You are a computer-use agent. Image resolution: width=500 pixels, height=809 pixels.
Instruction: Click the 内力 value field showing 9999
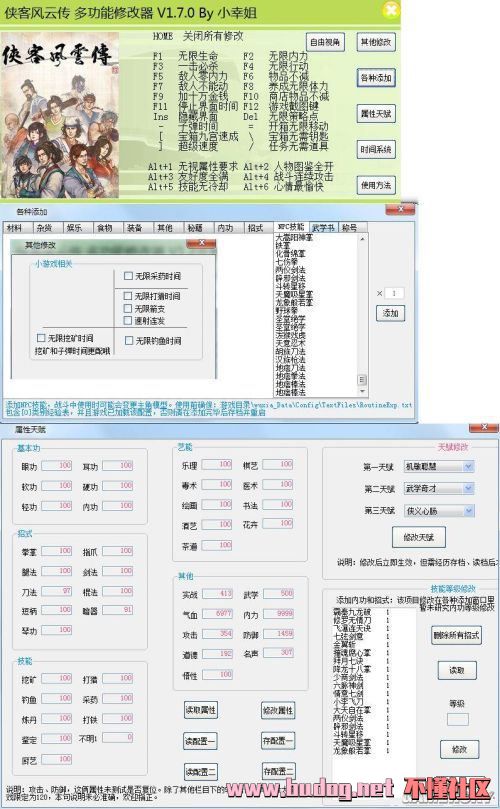279,614
